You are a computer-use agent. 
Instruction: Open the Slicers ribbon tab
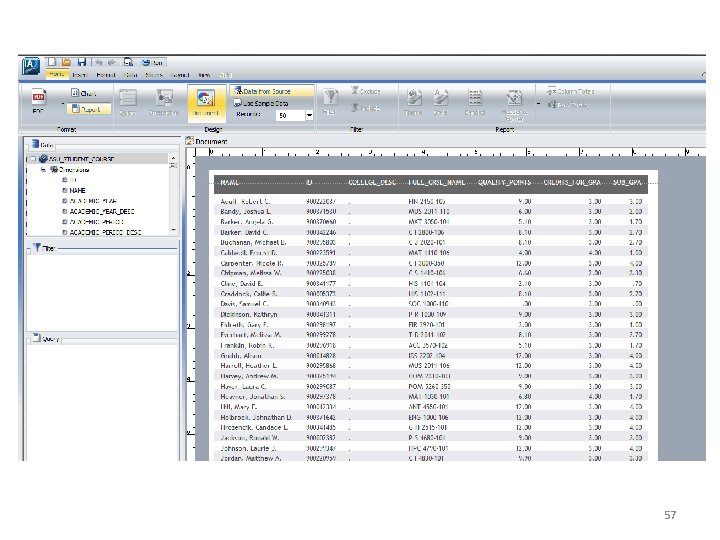pos(154,74)
